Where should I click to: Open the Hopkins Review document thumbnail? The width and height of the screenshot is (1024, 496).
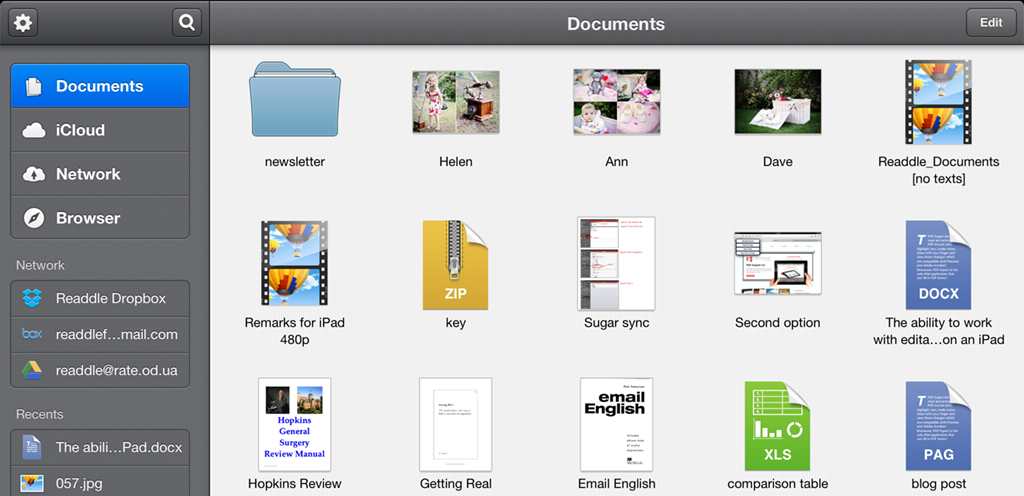(x=295, y=424)
